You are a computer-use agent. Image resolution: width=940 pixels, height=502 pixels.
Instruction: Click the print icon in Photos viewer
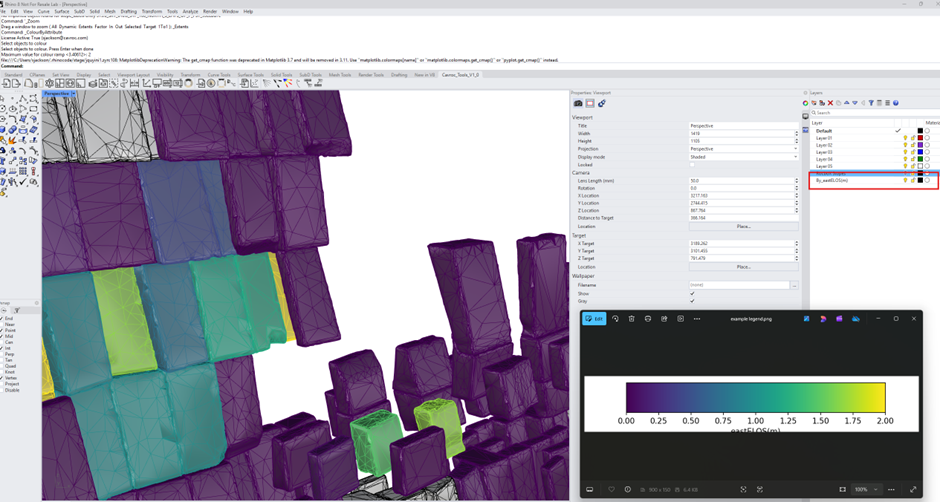point(647,318)
